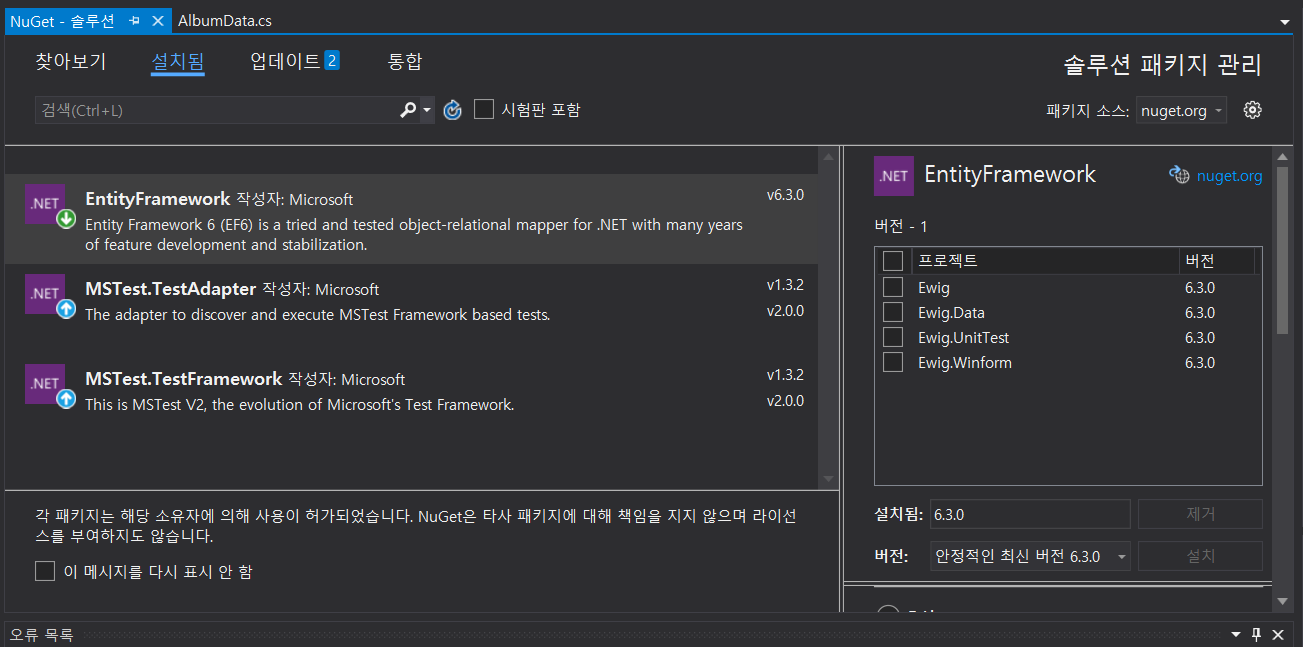Select the EntityFramework package icon

(x=48, y=206)
